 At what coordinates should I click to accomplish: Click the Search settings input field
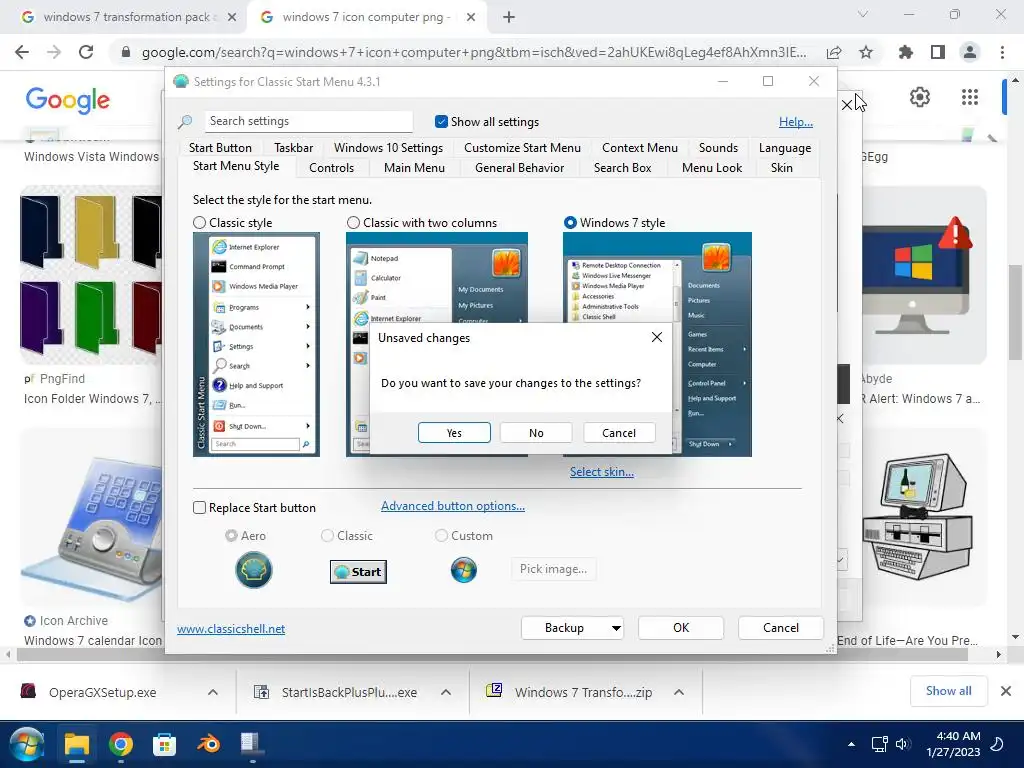pos(308,121)
